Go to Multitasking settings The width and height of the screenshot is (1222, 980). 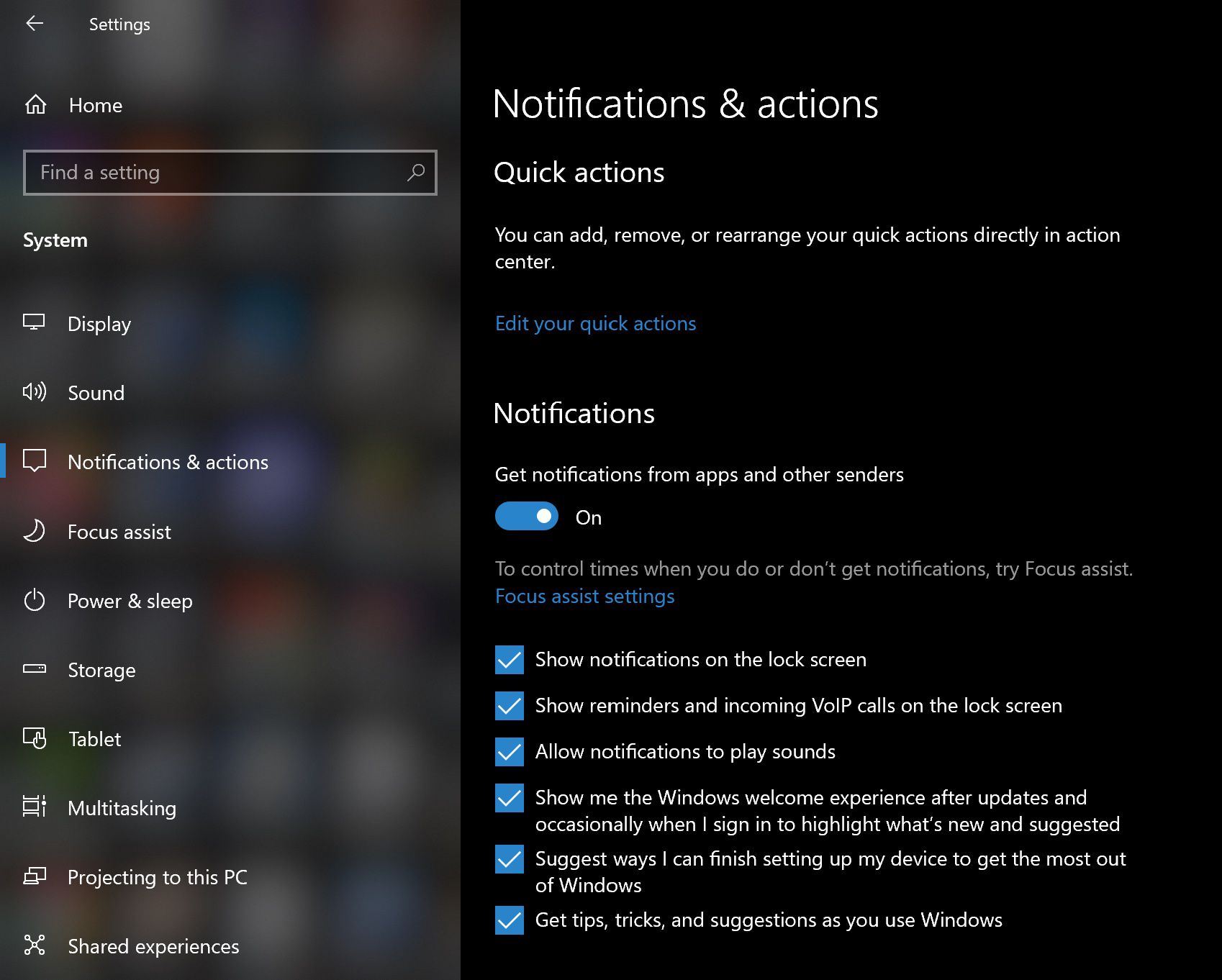pyautogui.click(x=122, y=808)
